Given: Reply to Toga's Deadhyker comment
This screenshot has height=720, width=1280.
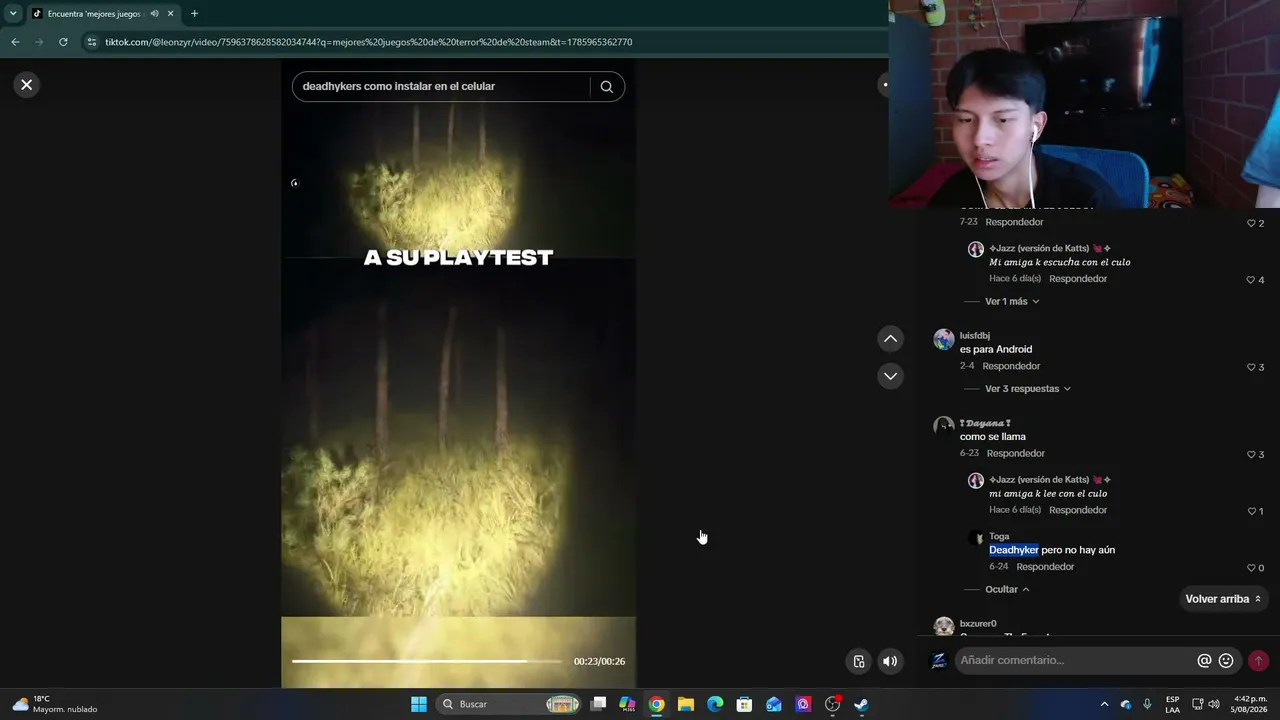Looking at the screenshot, I should click(1045, 567).
